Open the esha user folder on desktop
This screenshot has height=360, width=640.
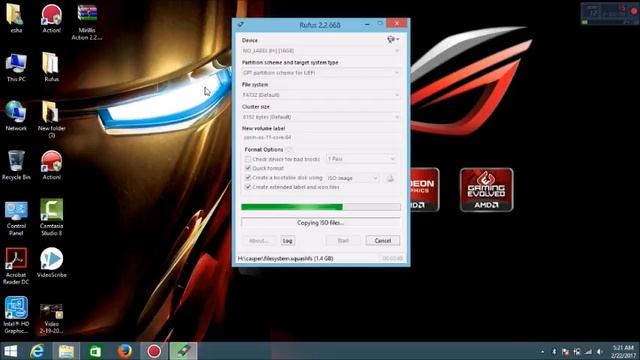pyautogui.click(x=16, y=18)
